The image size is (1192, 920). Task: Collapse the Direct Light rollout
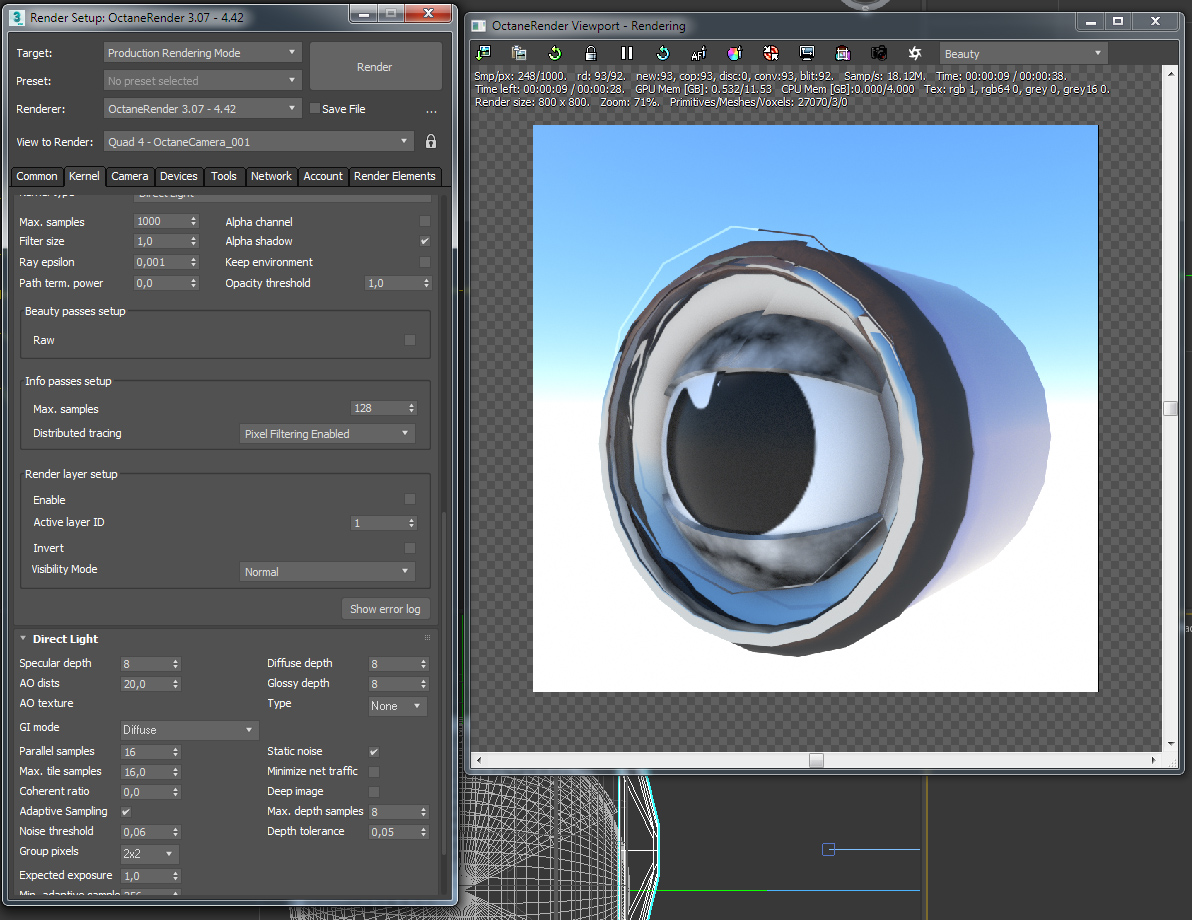point(23,639)
